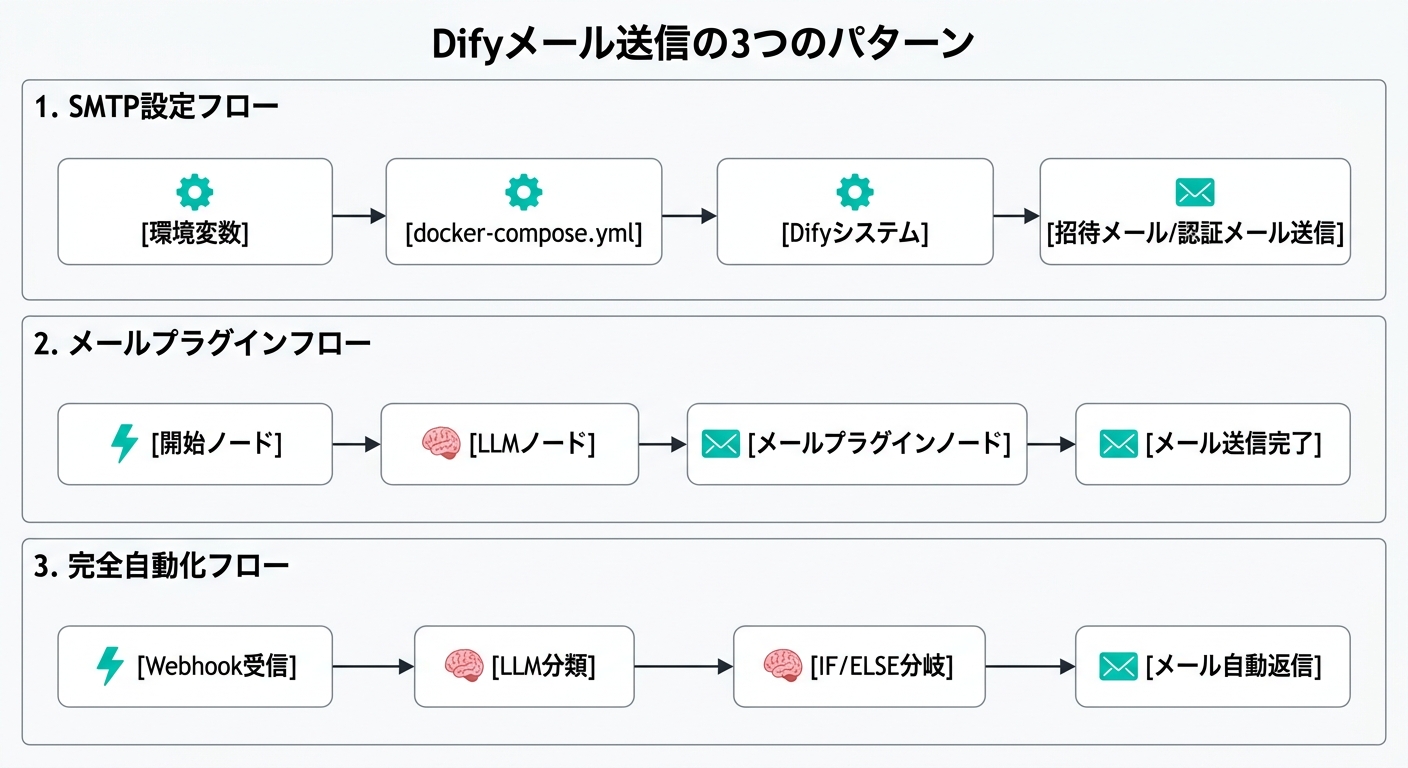Click the brain icon beside LLM分類
Viewport: 1408px width, 768px height.
coord(464,666)
